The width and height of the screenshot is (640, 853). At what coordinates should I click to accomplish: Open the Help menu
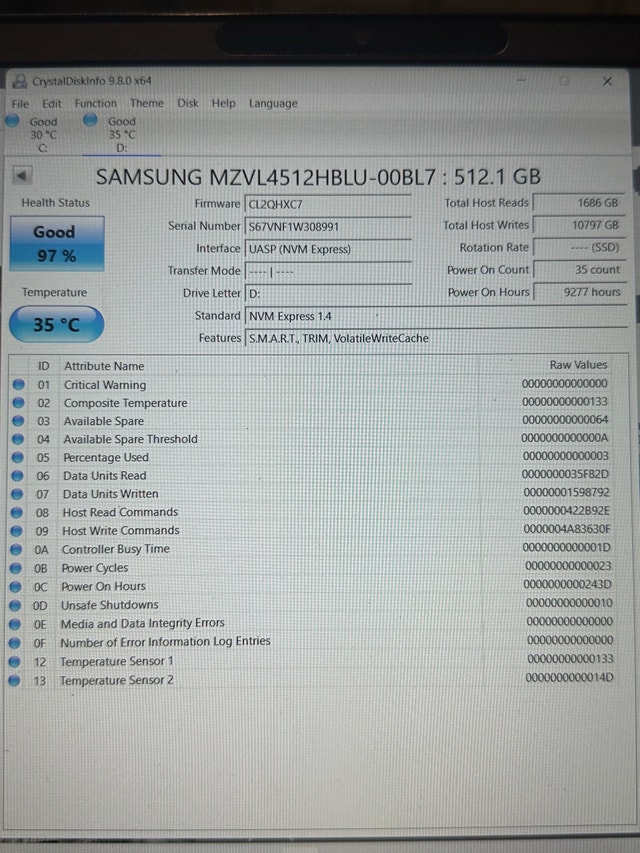point(224,103)
